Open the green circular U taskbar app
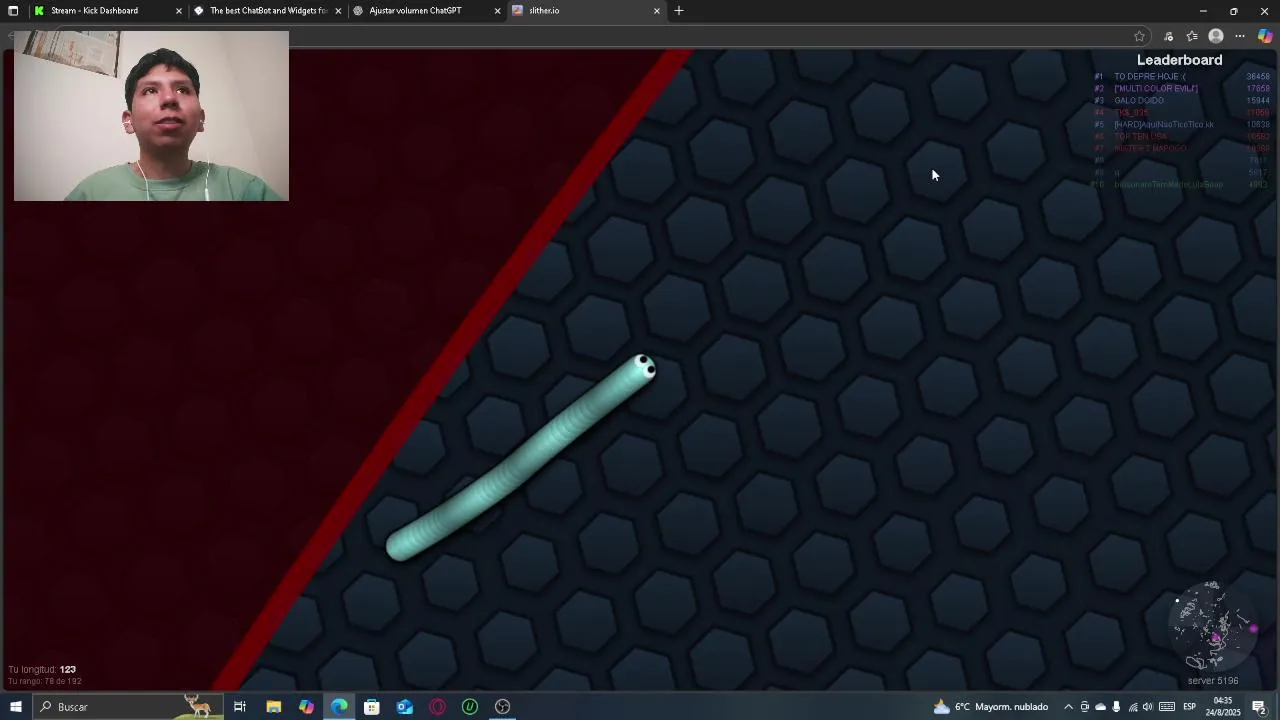 [470, 707]
